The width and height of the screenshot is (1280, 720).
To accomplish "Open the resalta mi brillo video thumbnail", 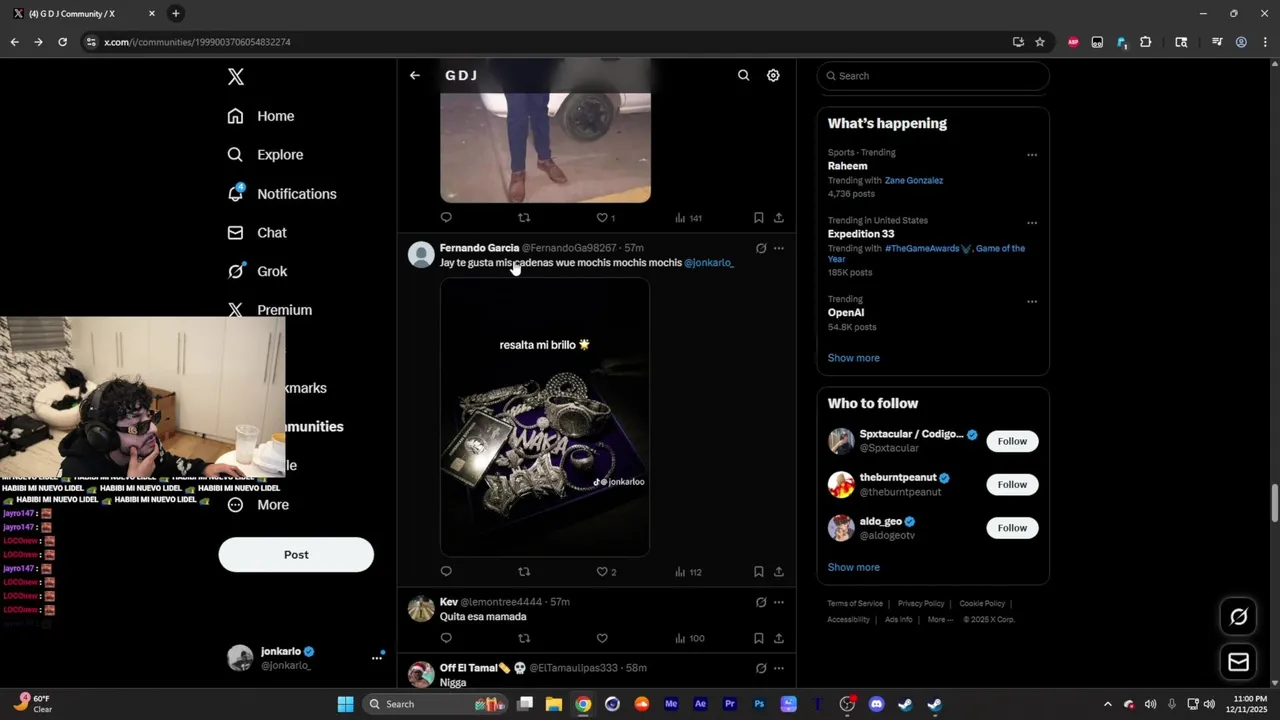I will tap(545, 417).
